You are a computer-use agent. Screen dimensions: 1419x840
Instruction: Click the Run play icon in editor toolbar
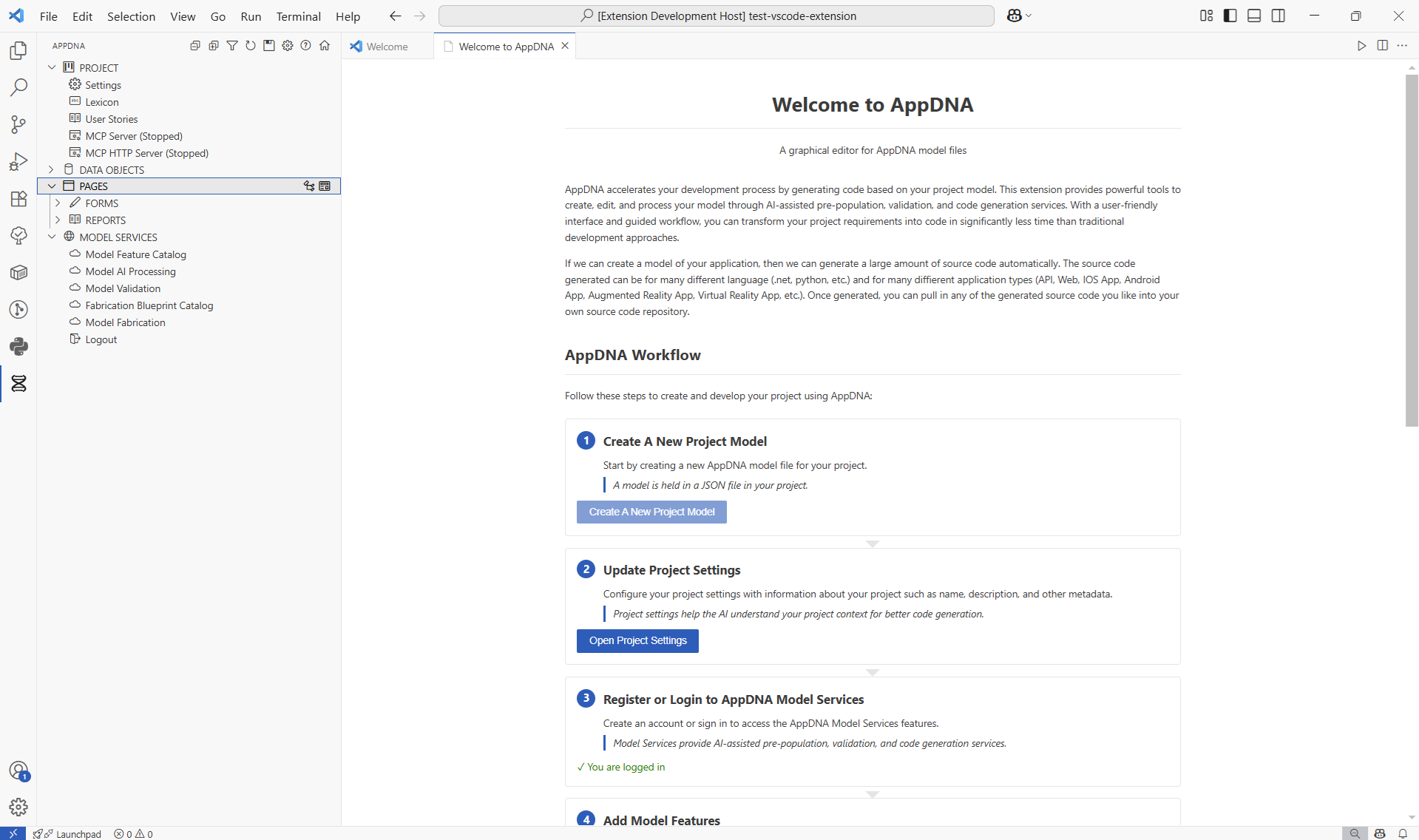pyautogui.click(x=1361, y=46)
